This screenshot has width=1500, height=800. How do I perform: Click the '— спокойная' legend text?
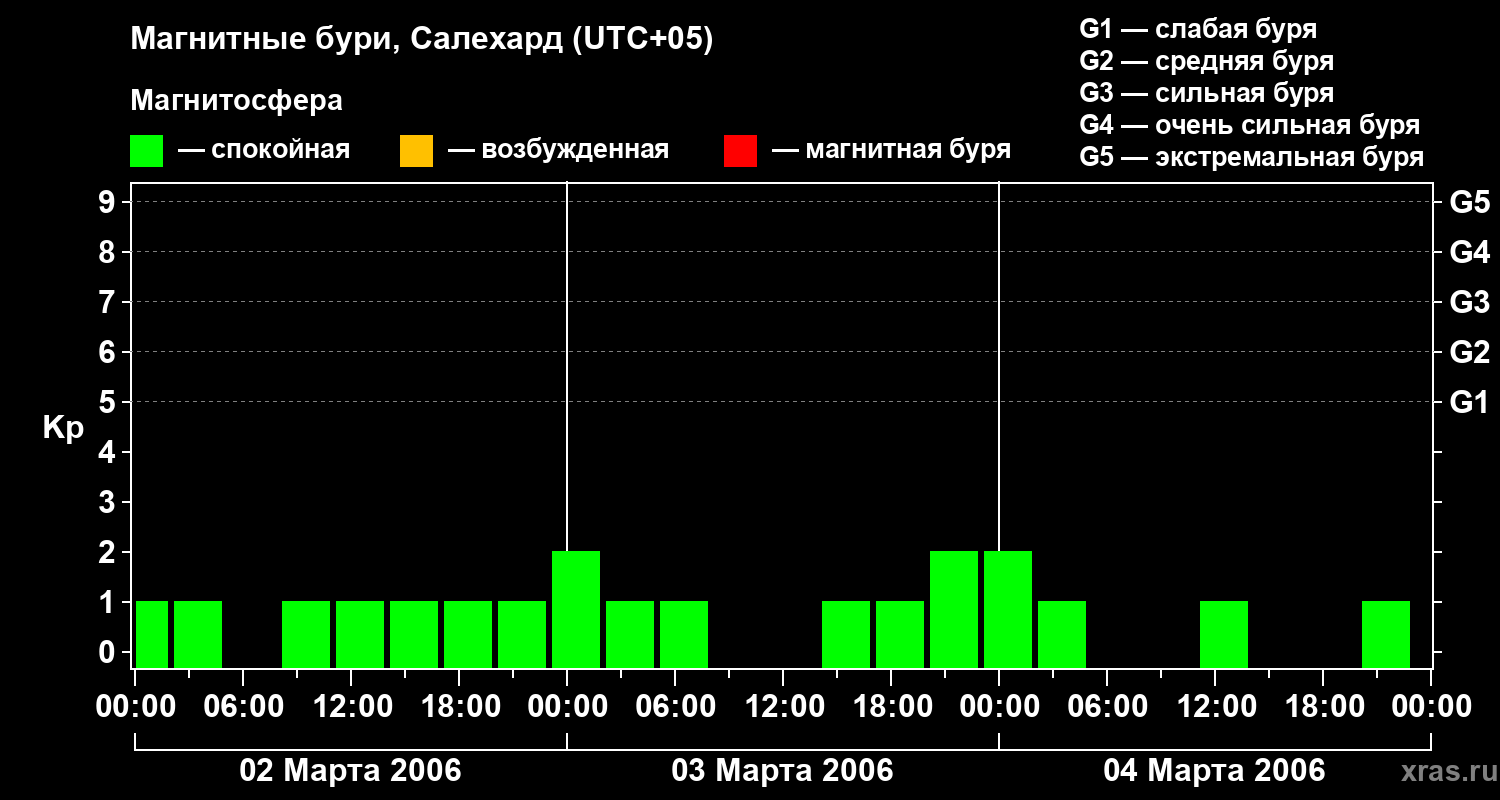[x=264, y=150]
